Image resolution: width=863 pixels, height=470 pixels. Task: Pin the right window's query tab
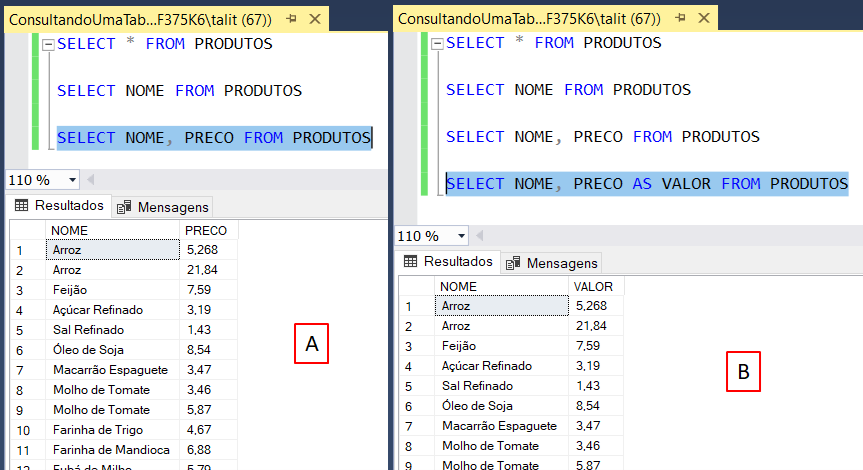[680, 18]
